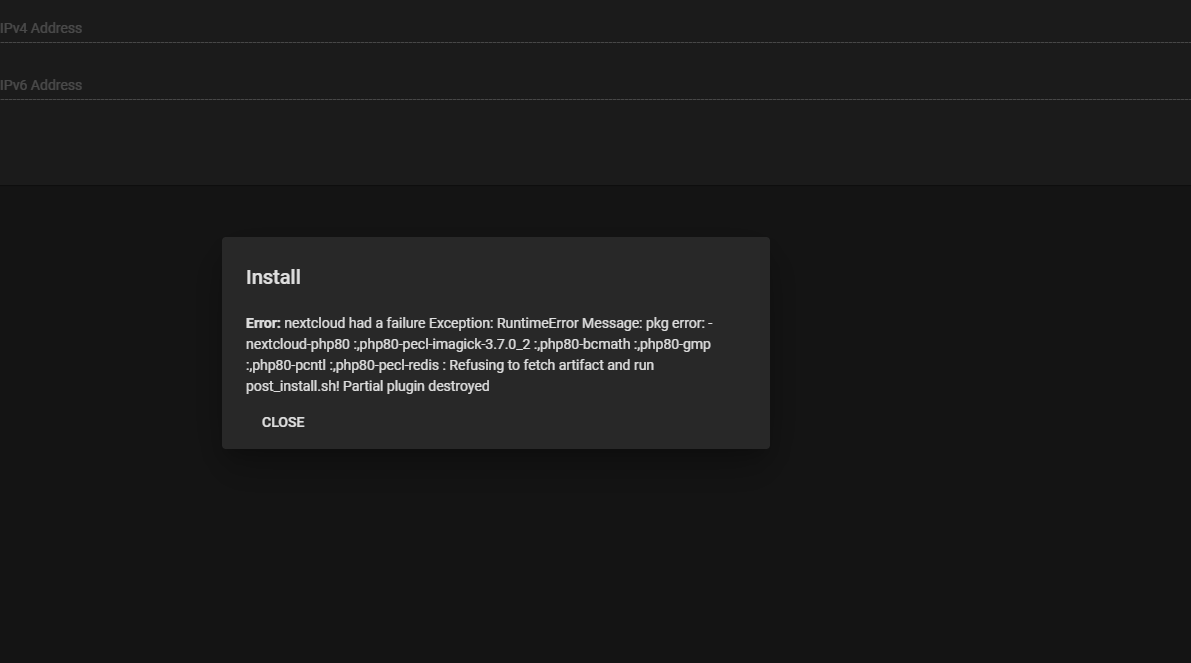Focus the IPv6 Address field
The image size is (1191, 663).
click(x=596, y=85)
